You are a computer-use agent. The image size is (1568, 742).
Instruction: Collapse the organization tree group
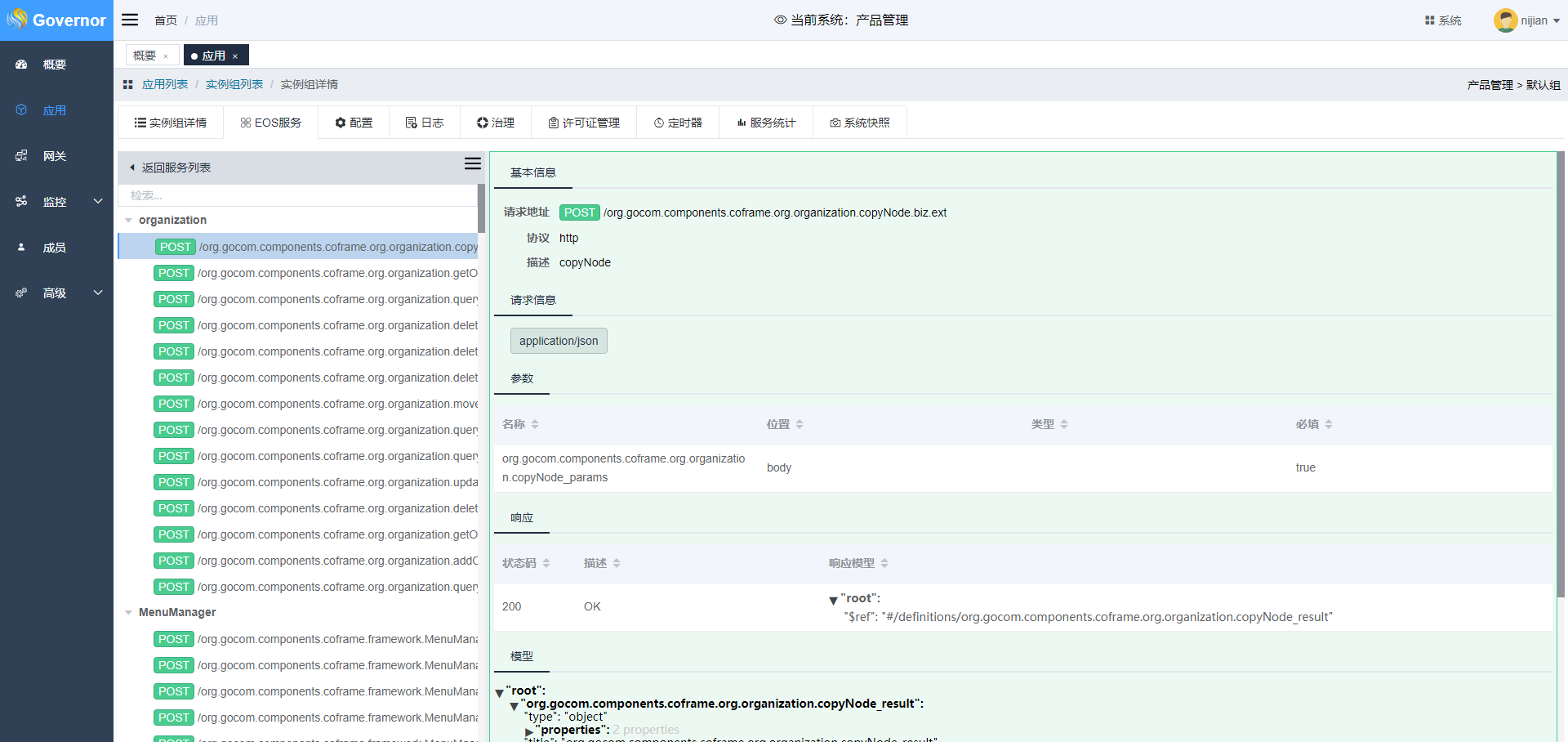click(128, 221)
